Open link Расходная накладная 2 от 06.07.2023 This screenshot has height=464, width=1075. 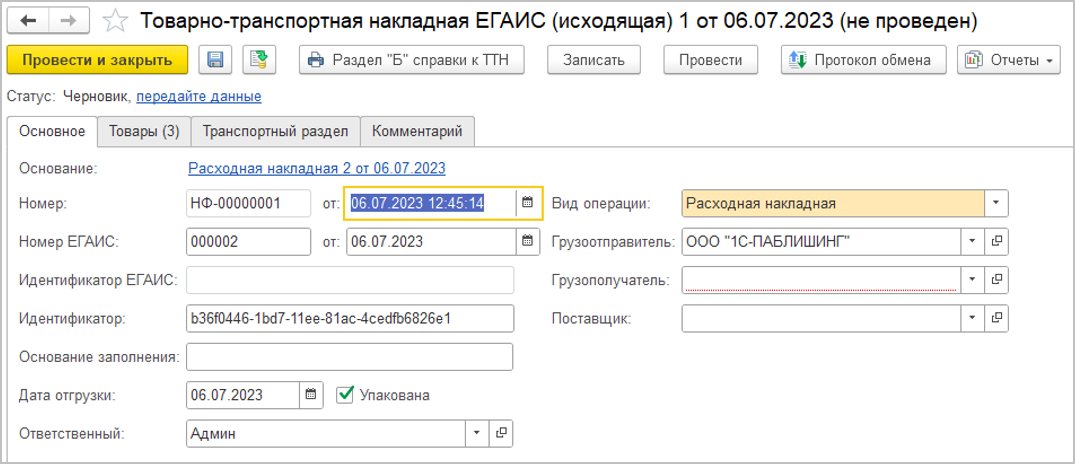click(317, 168)
